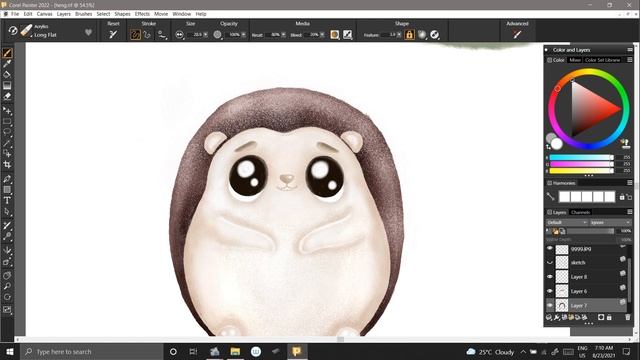Switch to Color Set Libraries tab
The width and height of the screenshot is (640, 360).
602,60
